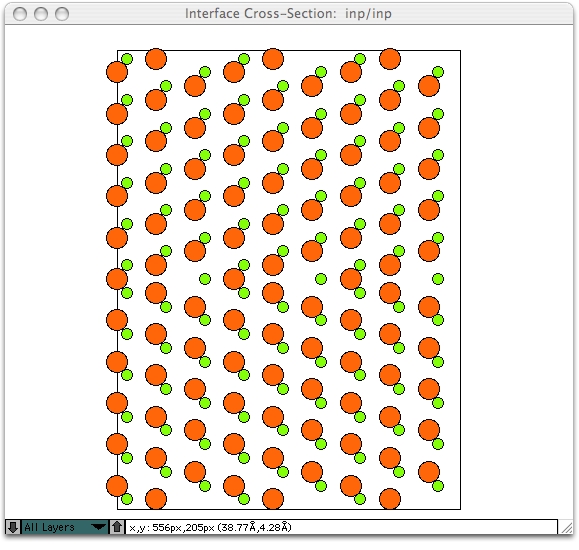The image size is (579, 550).
Task: Select rightmost orange atom on the top cell edge
Action: click(x=390, y=59)
